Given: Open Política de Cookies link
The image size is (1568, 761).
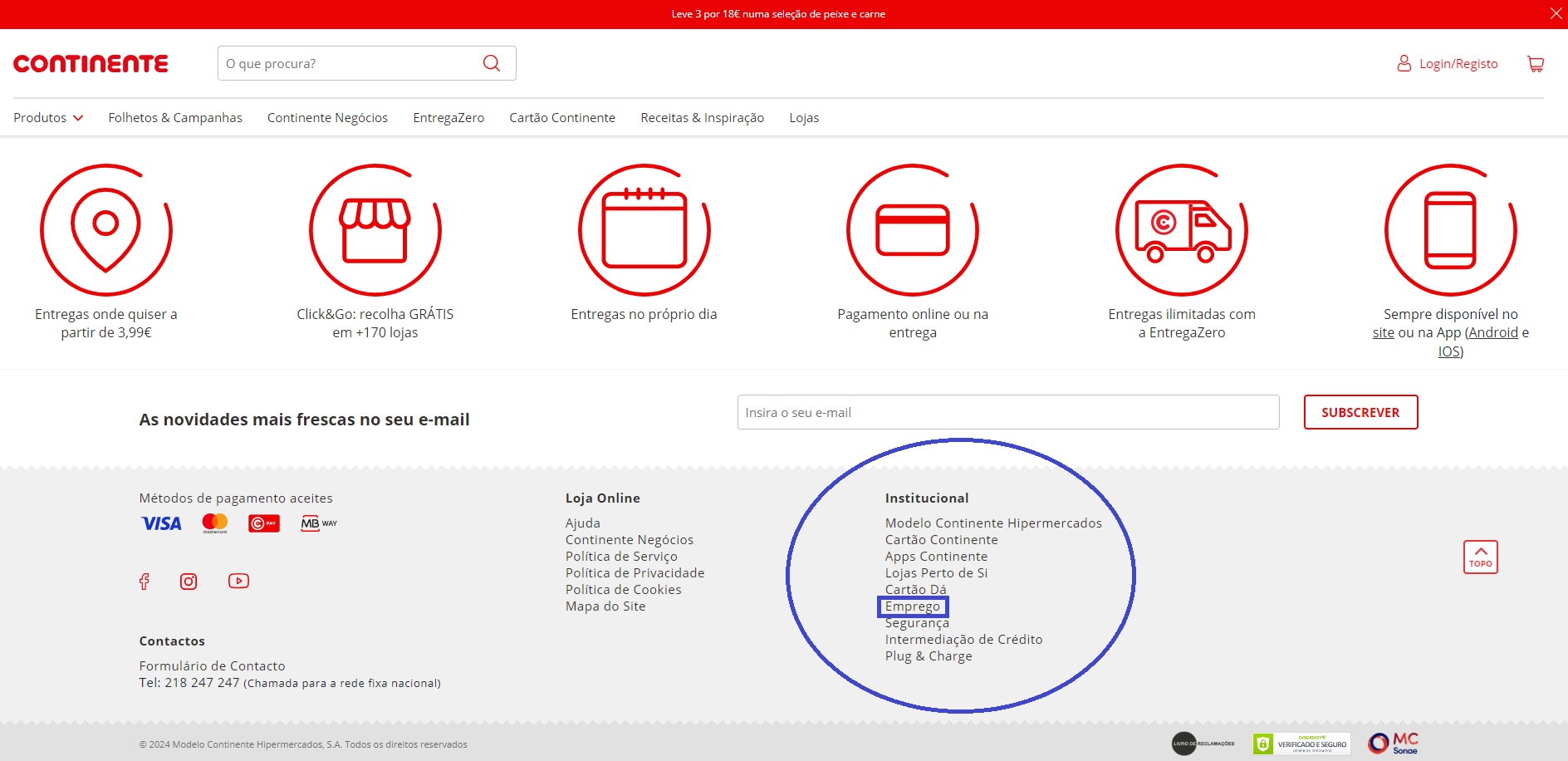Looking at the screenshot, I should tap(624, 590).
